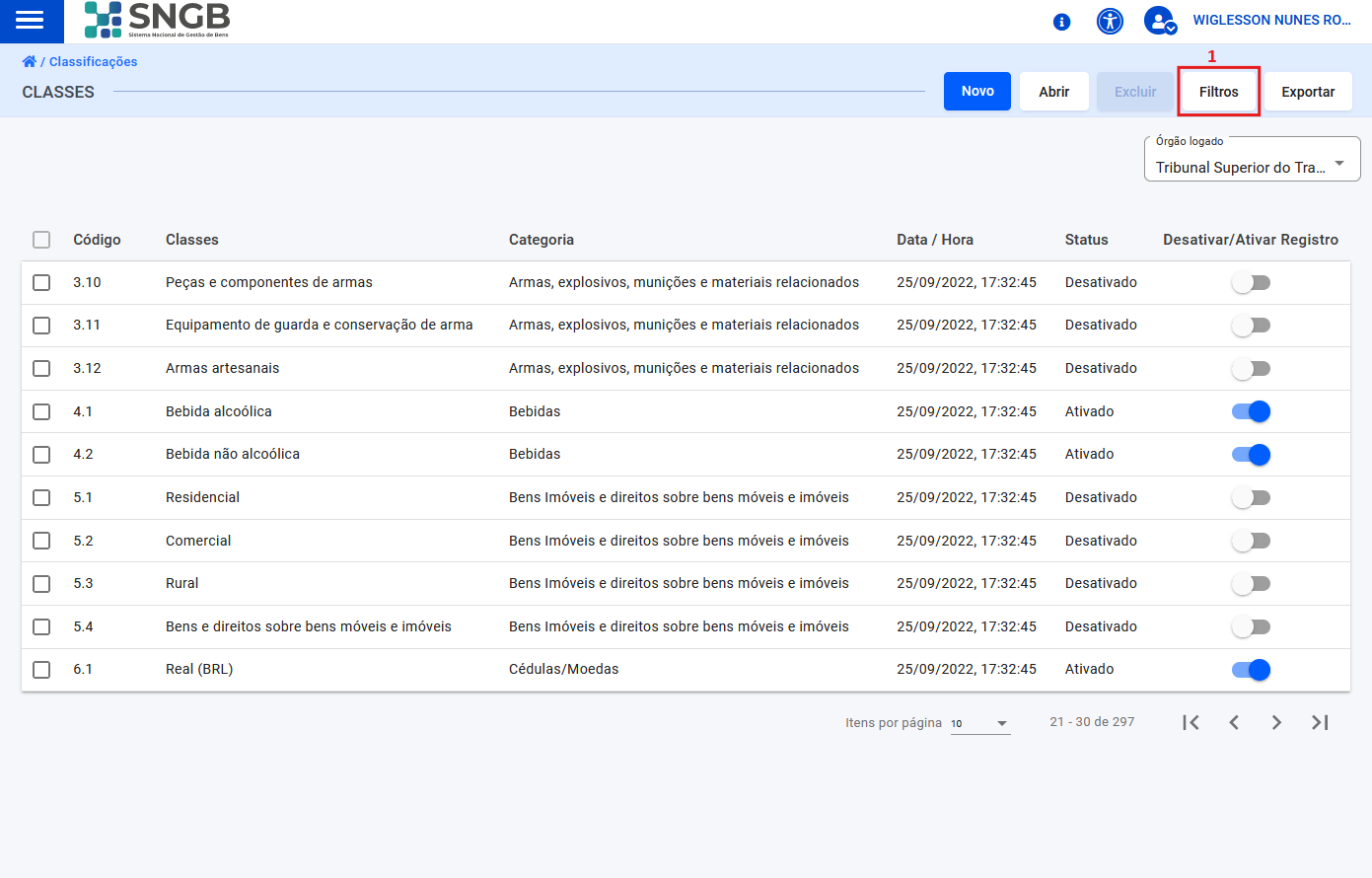Check the row 3.10 Peças e componentes
The width and height of the screenshot is (1372, 878).
[41, 282]
